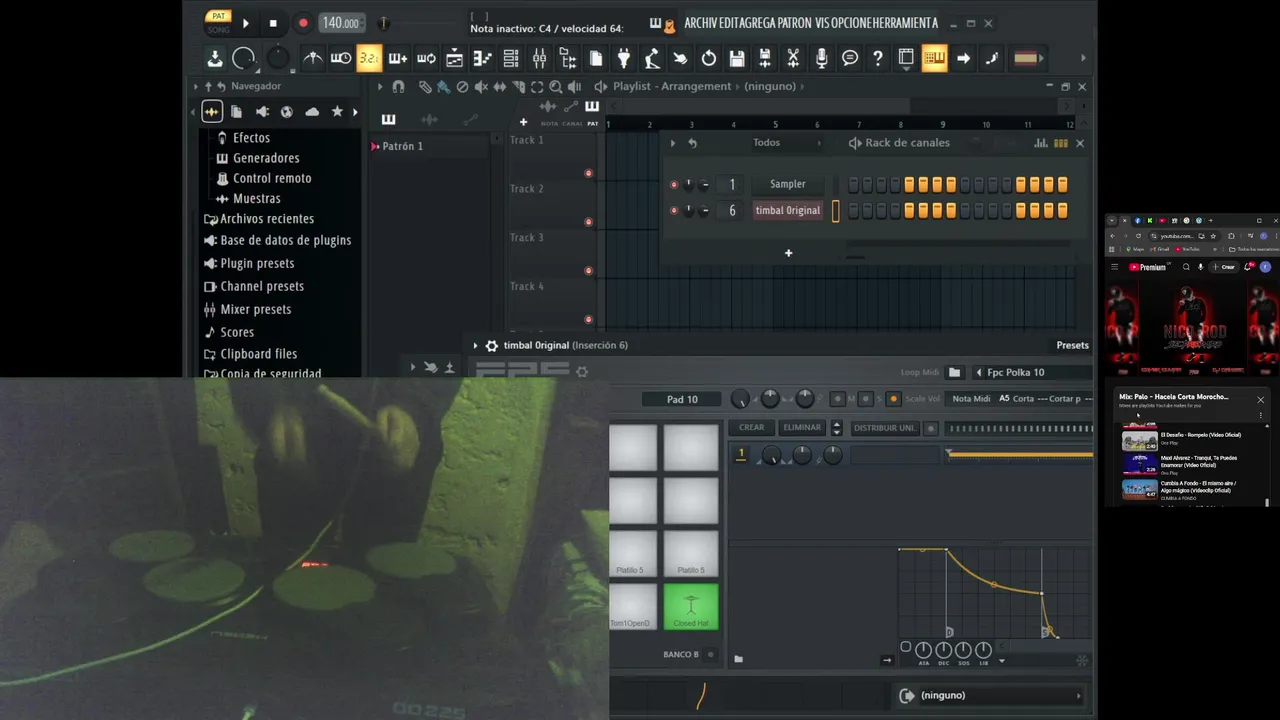Click the highlighted piano keys toolbar icon
The height and width of the screenshot is (720, 1280).
coord(934,58)
